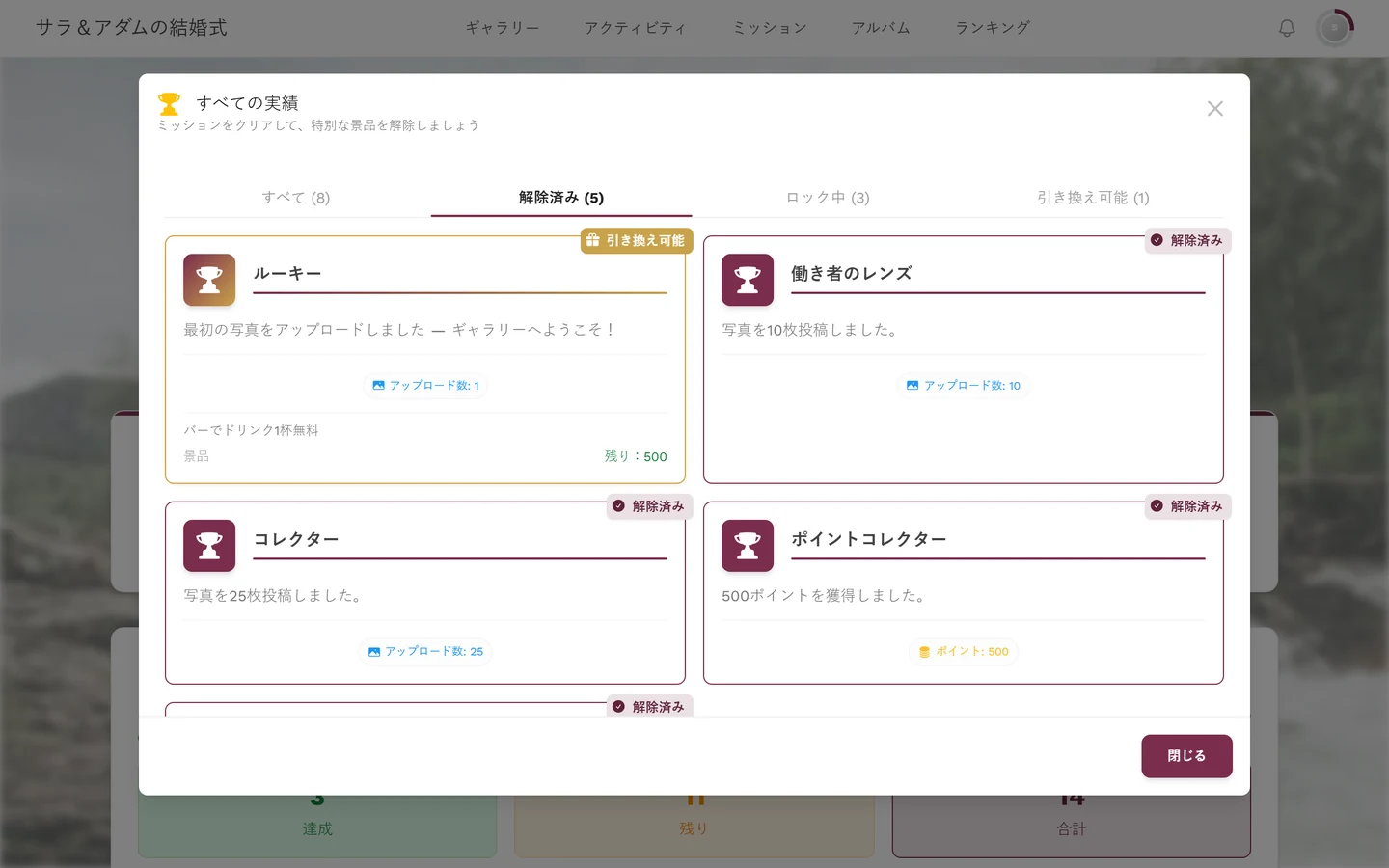Click the notification bell icon
Image resolution: width=1389 pixels, height=868 pixels.
(x=1287, y=28)
